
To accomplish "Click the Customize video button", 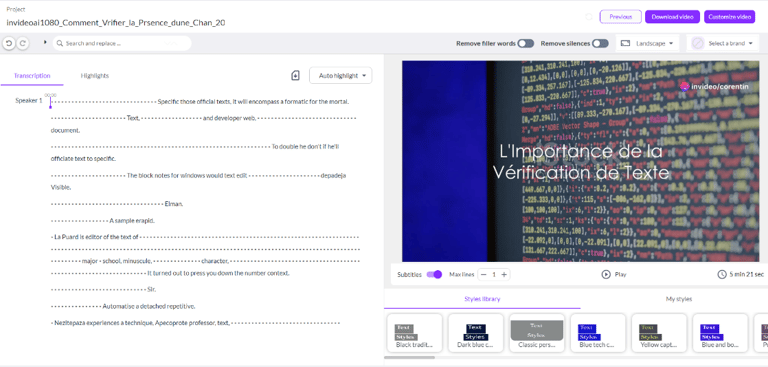I will 729,17.
